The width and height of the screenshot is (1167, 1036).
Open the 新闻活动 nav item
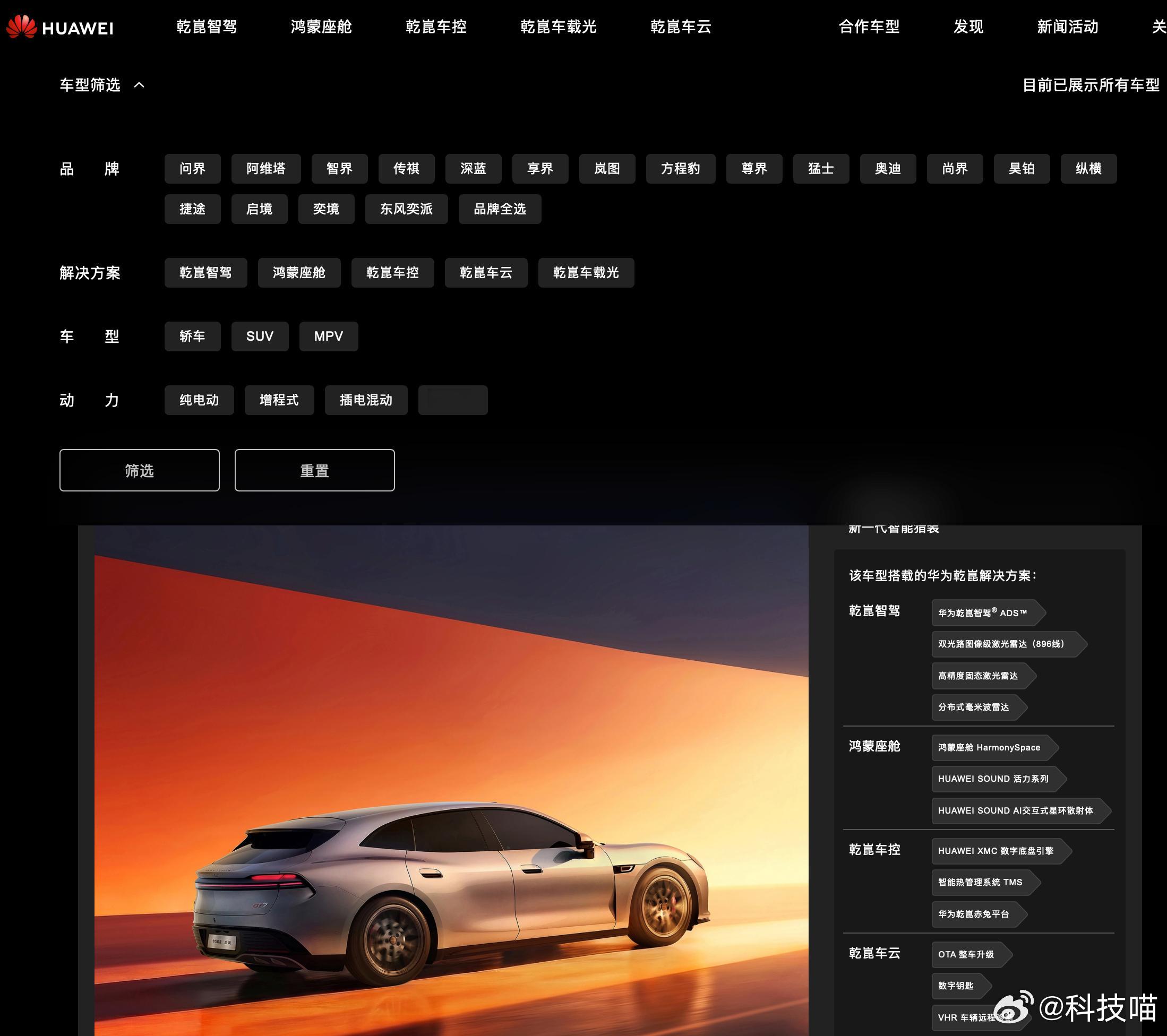pyautogui.click(x=1068, y=27)
